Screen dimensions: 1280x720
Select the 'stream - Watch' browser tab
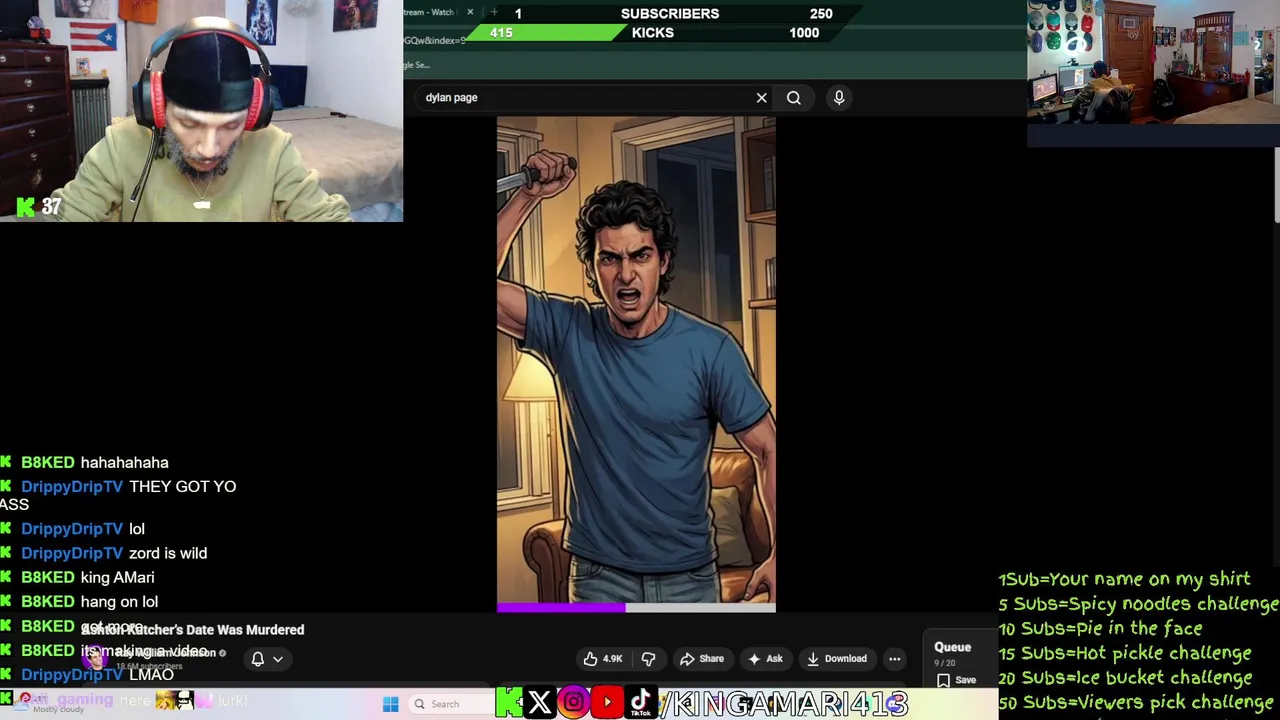tap(432, 12)
